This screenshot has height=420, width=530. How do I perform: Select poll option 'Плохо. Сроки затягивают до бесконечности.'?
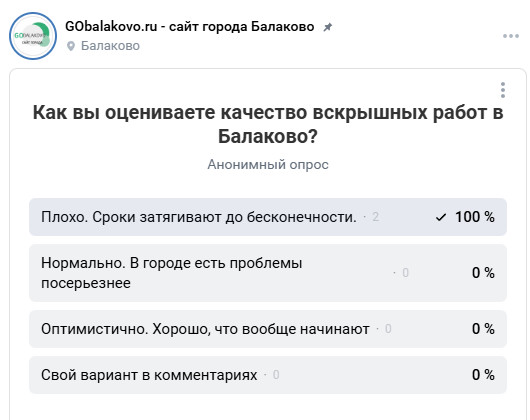pyautogui.click(x=268, y=217)
